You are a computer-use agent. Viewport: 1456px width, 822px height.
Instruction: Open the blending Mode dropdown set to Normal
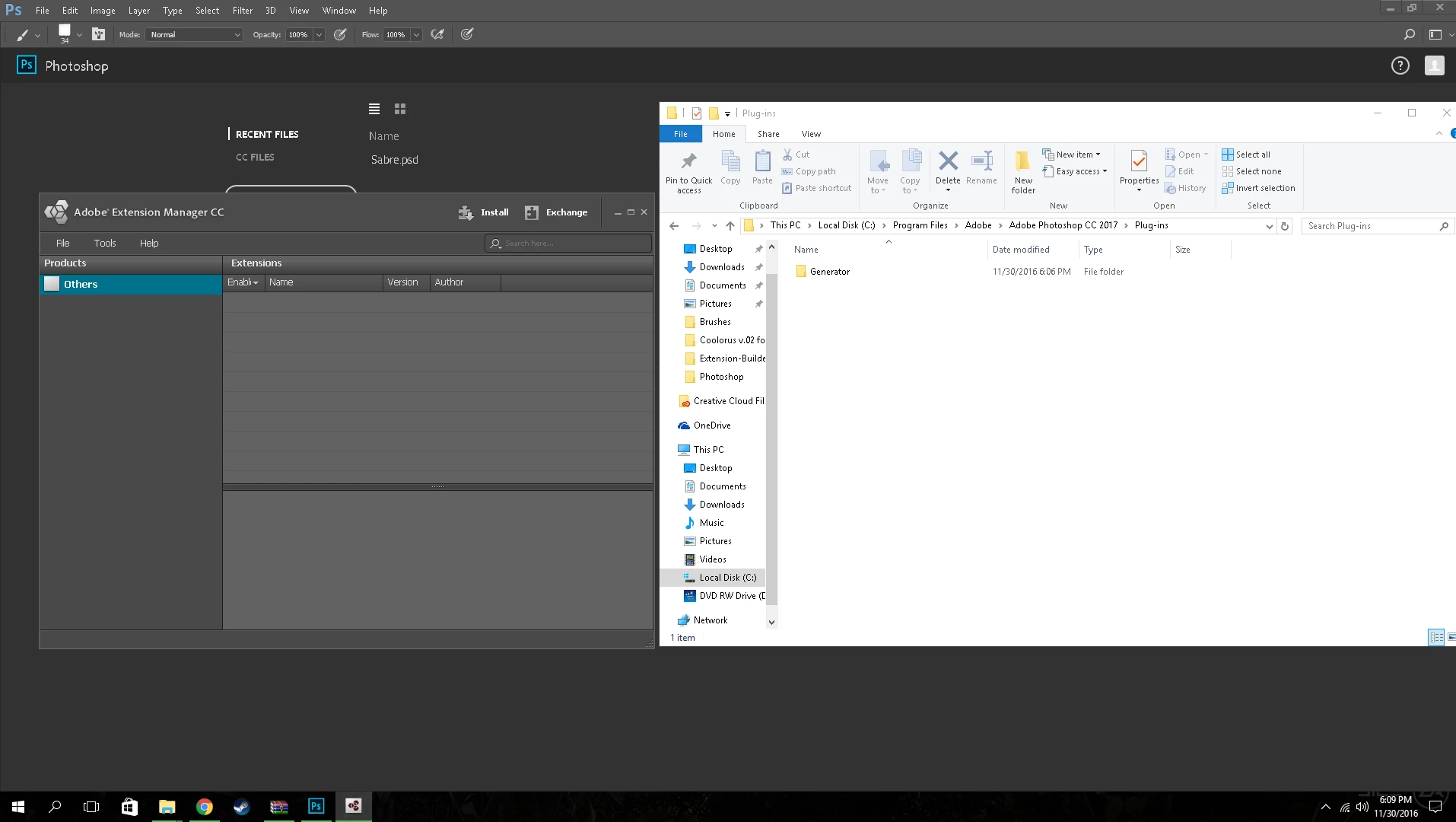click(x=195, y=34)
